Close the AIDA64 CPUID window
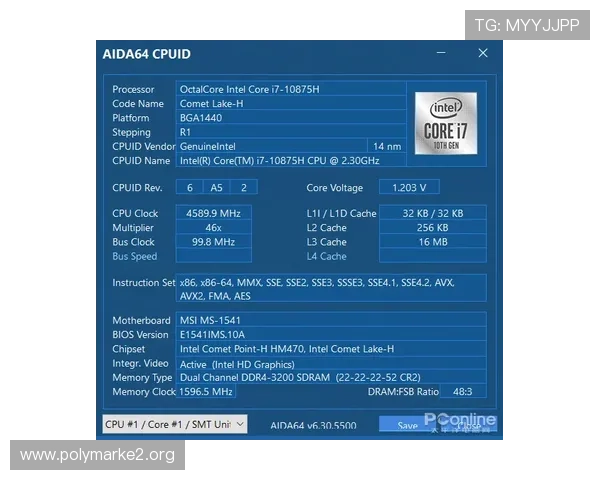Screen dimensions: 600x480 point(483,53)
